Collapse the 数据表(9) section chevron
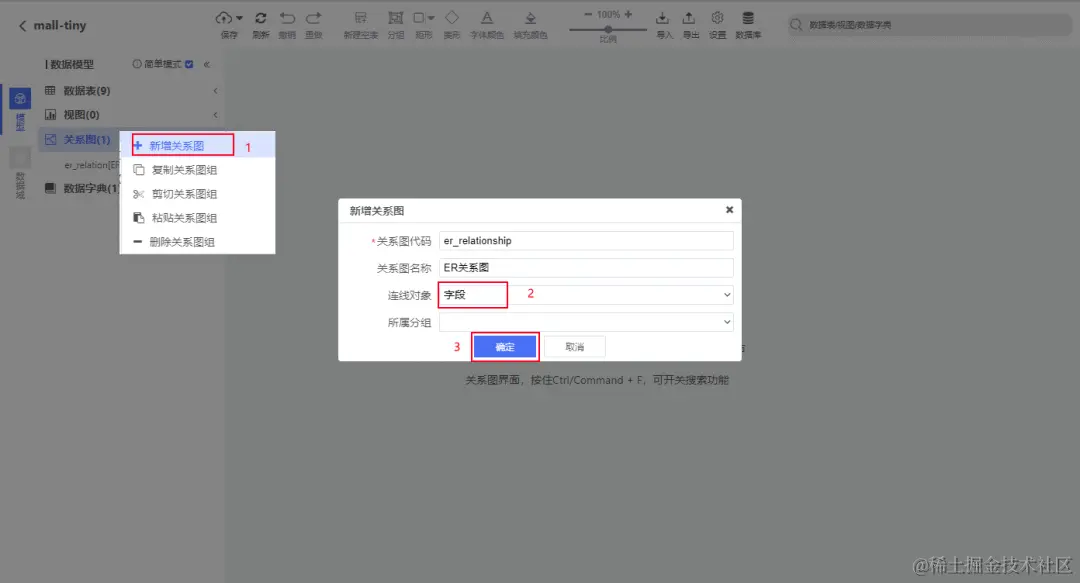The height and width of the screenshot is (583, 1080). pyautogui.click(x=215, y=90)
